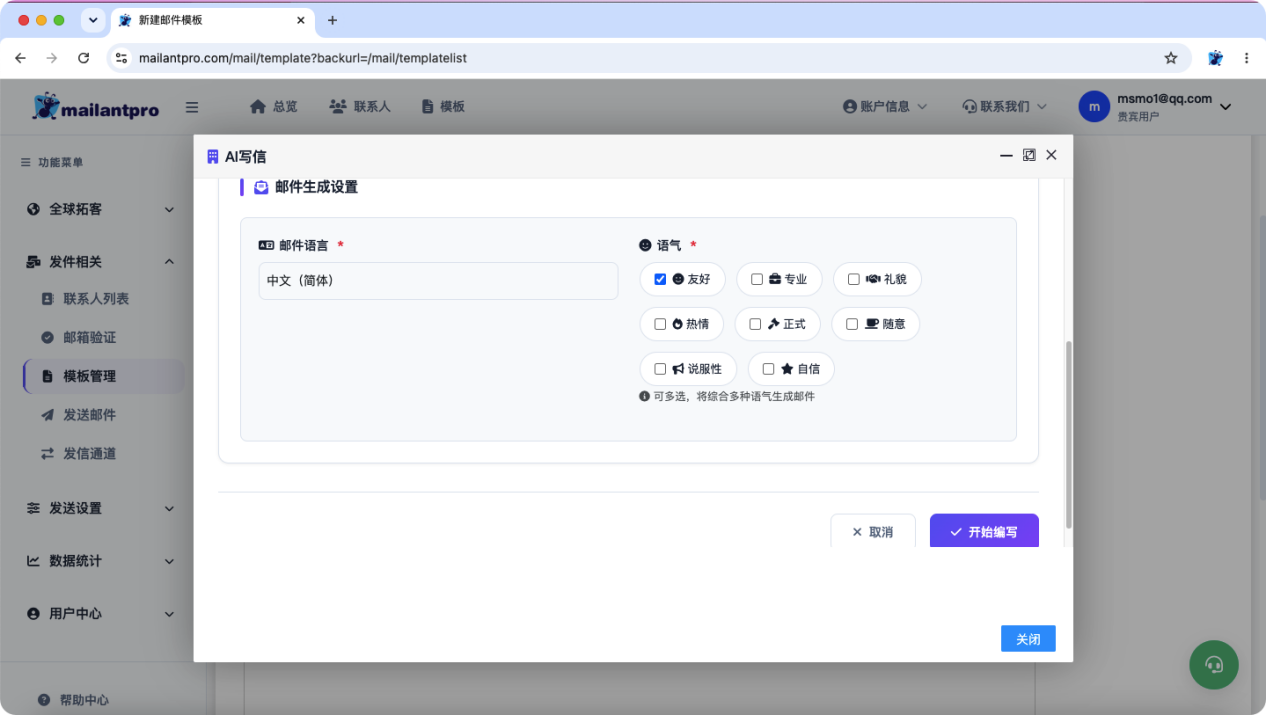Click the green customer support headset button

click(1214, 664)
